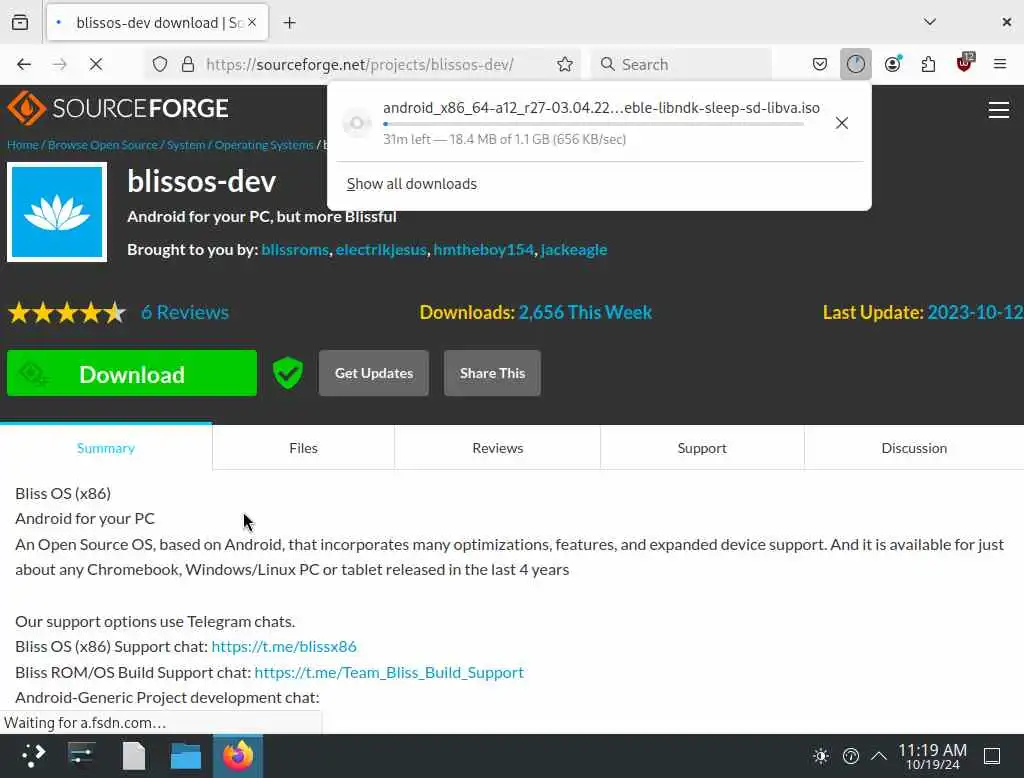1024x778 pixels.
Task: Select the Summary tab
Action: click(x=106, y=448)
